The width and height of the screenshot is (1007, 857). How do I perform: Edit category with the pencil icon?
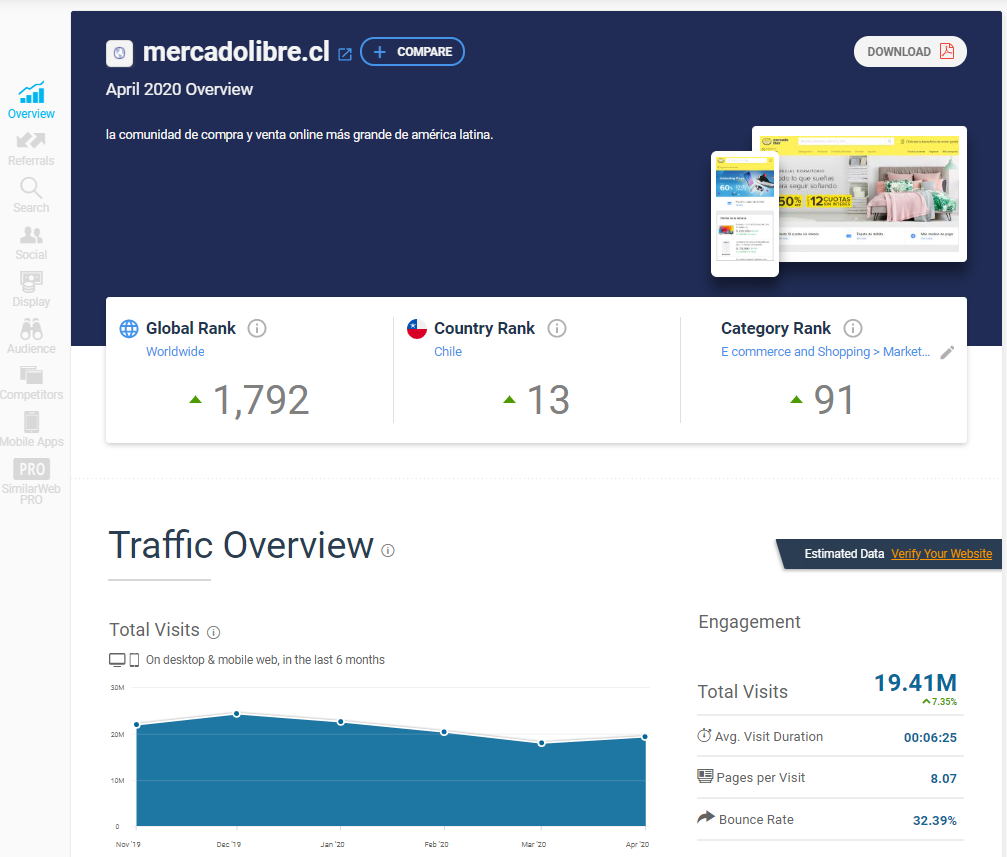947,352
